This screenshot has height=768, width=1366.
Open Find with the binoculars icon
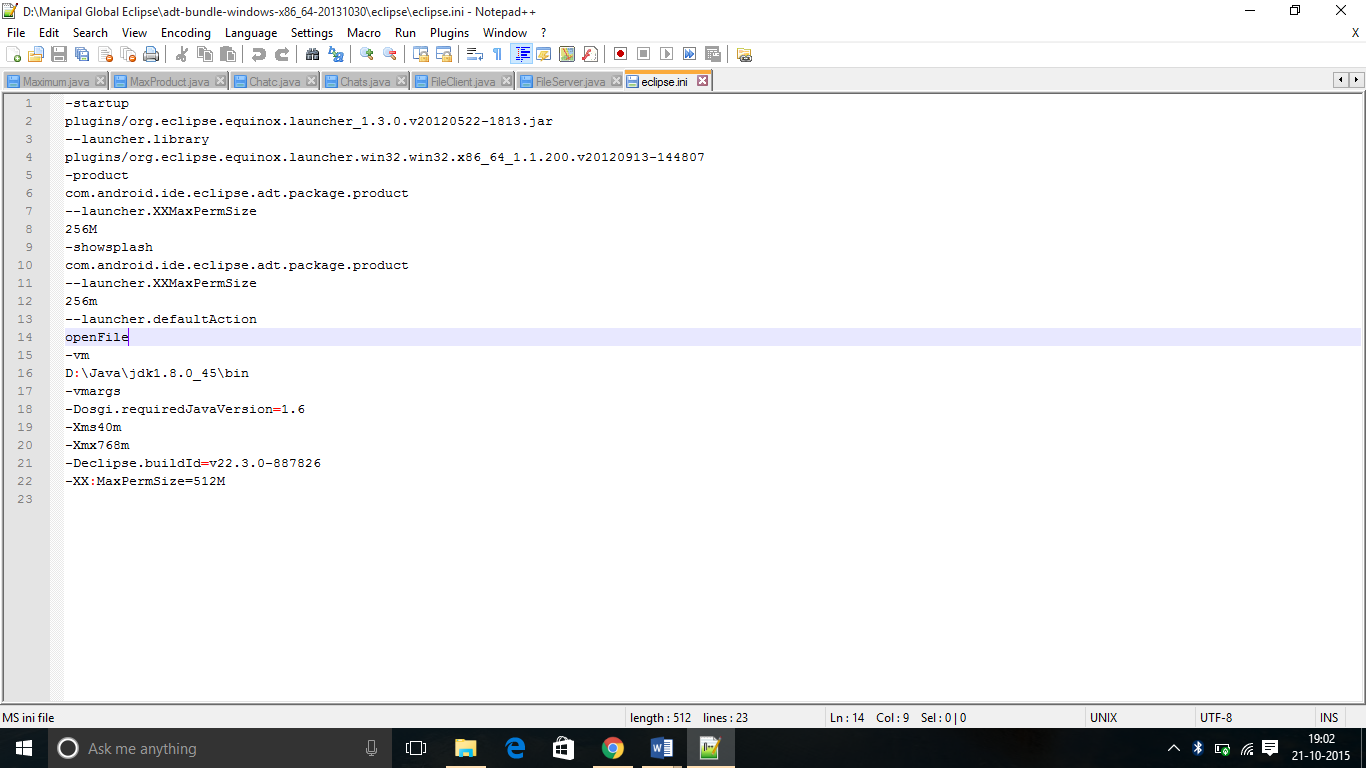[313, 54]
